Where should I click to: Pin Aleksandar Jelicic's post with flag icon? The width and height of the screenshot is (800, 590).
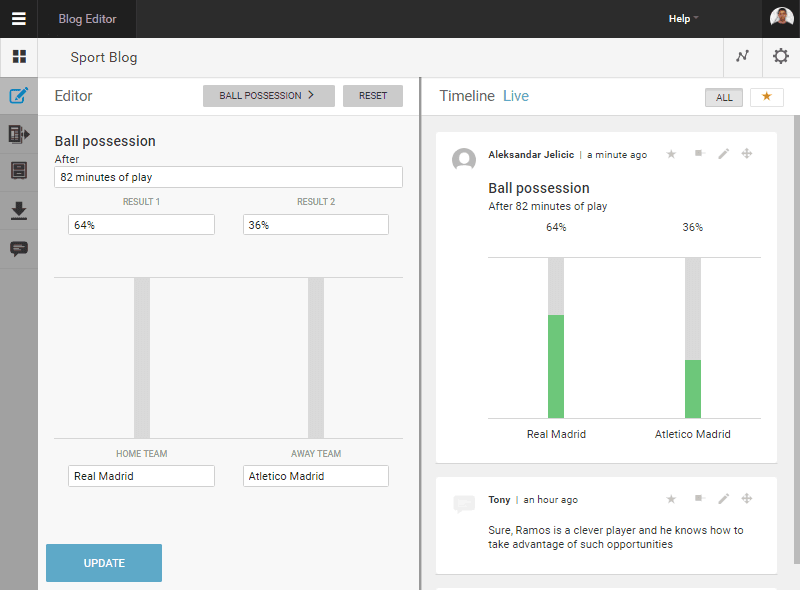click(699, 153)
